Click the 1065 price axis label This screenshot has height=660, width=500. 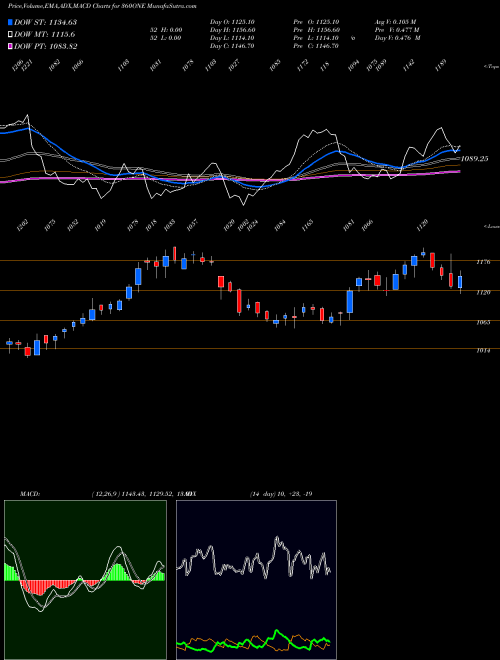click(483, 322)
